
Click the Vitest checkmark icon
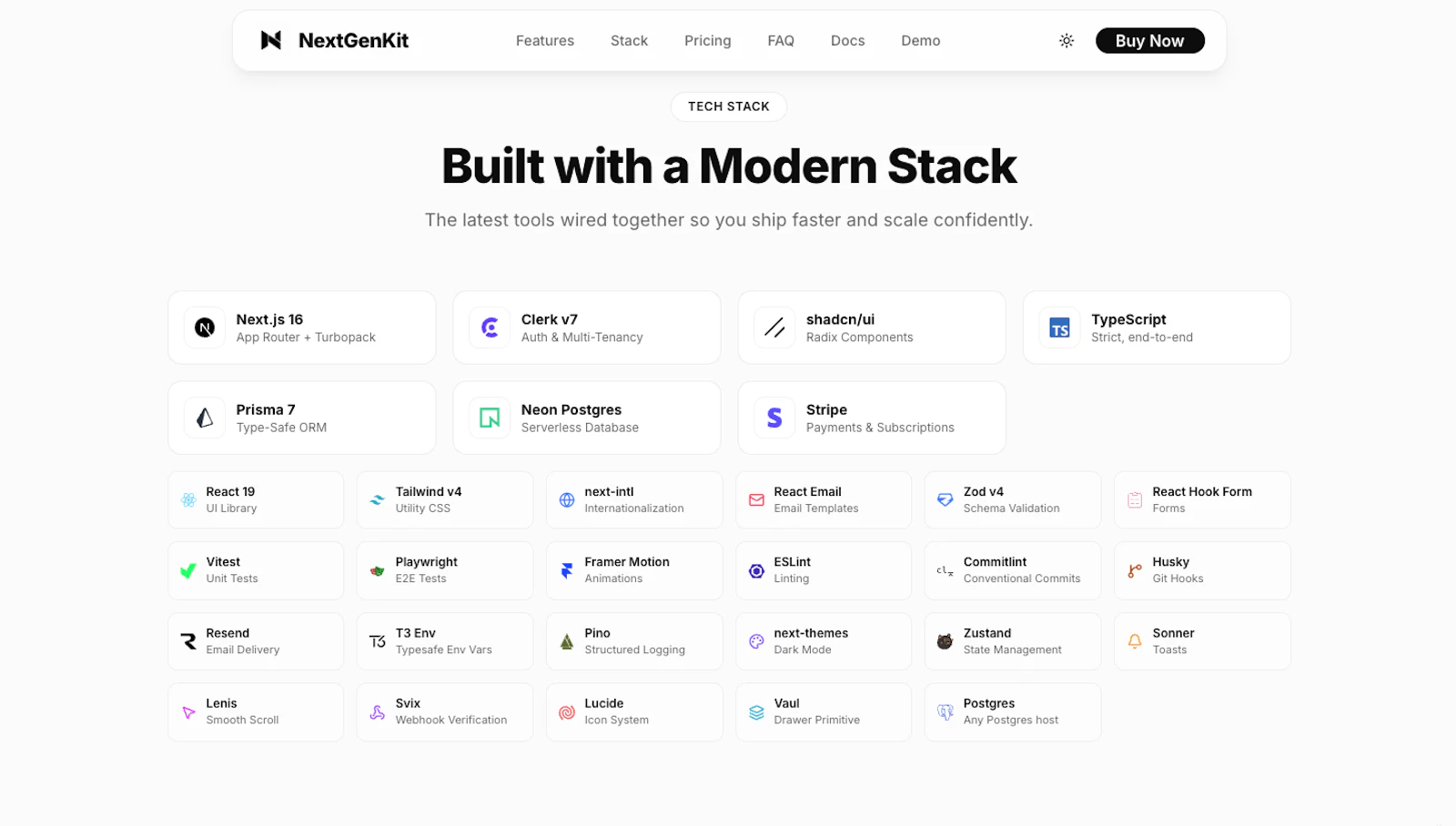pyautogui.click(x=188, y=570)
